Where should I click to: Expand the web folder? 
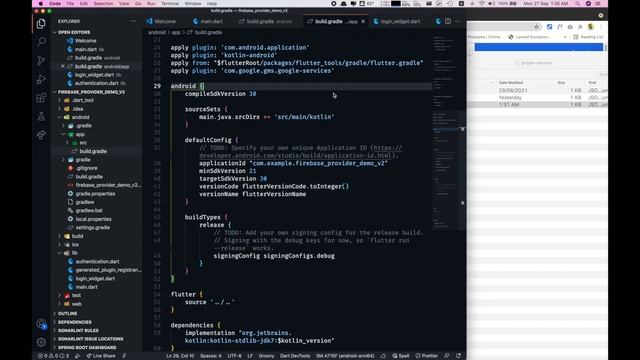76,304
